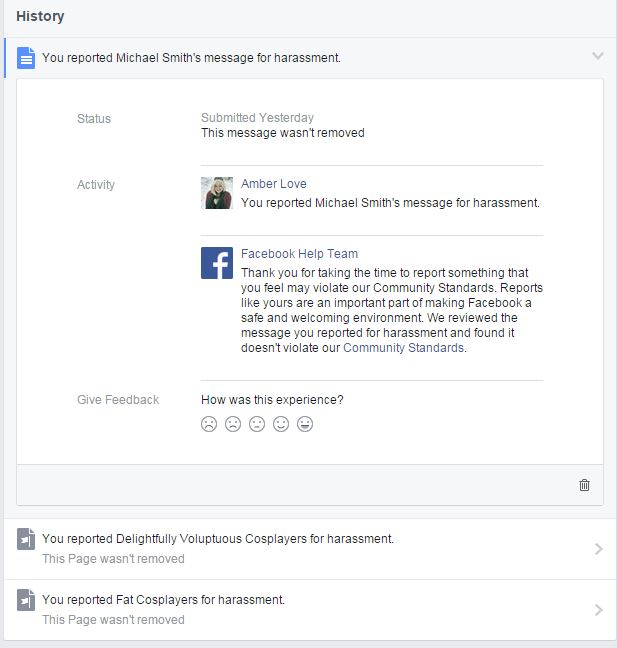Screen dimensions: 617x648
Task: Click 'This Page wasn't removed' under Fat Cosplayers
Action: [x=113, y=620]
